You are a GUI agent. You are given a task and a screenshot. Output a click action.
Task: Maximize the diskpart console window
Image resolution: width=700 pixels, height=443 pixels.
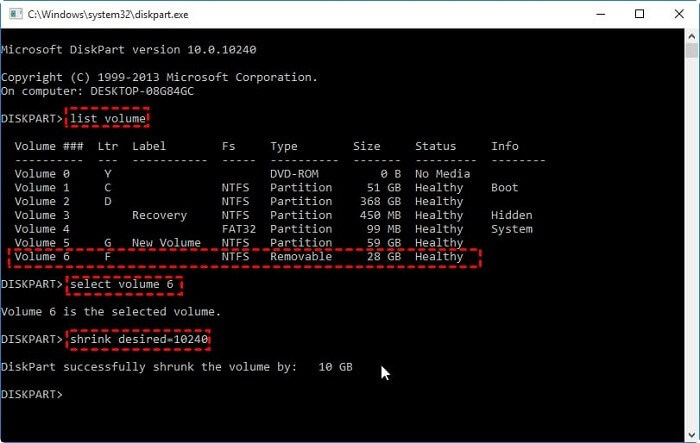(x=639, y=14)
